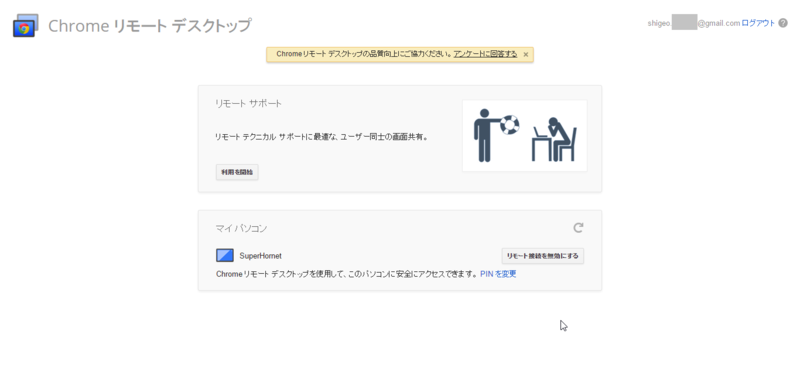The image size is (800, 391).
Task: Click the Chrome リモート デスクトップ title text
Action: tap(149, 26)
